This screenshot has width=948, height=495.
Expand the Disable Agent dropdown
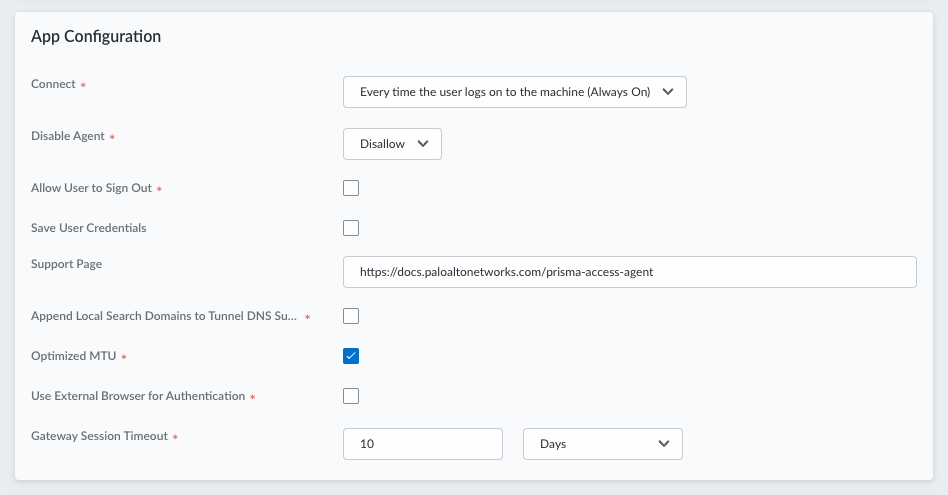pos(392,144)
